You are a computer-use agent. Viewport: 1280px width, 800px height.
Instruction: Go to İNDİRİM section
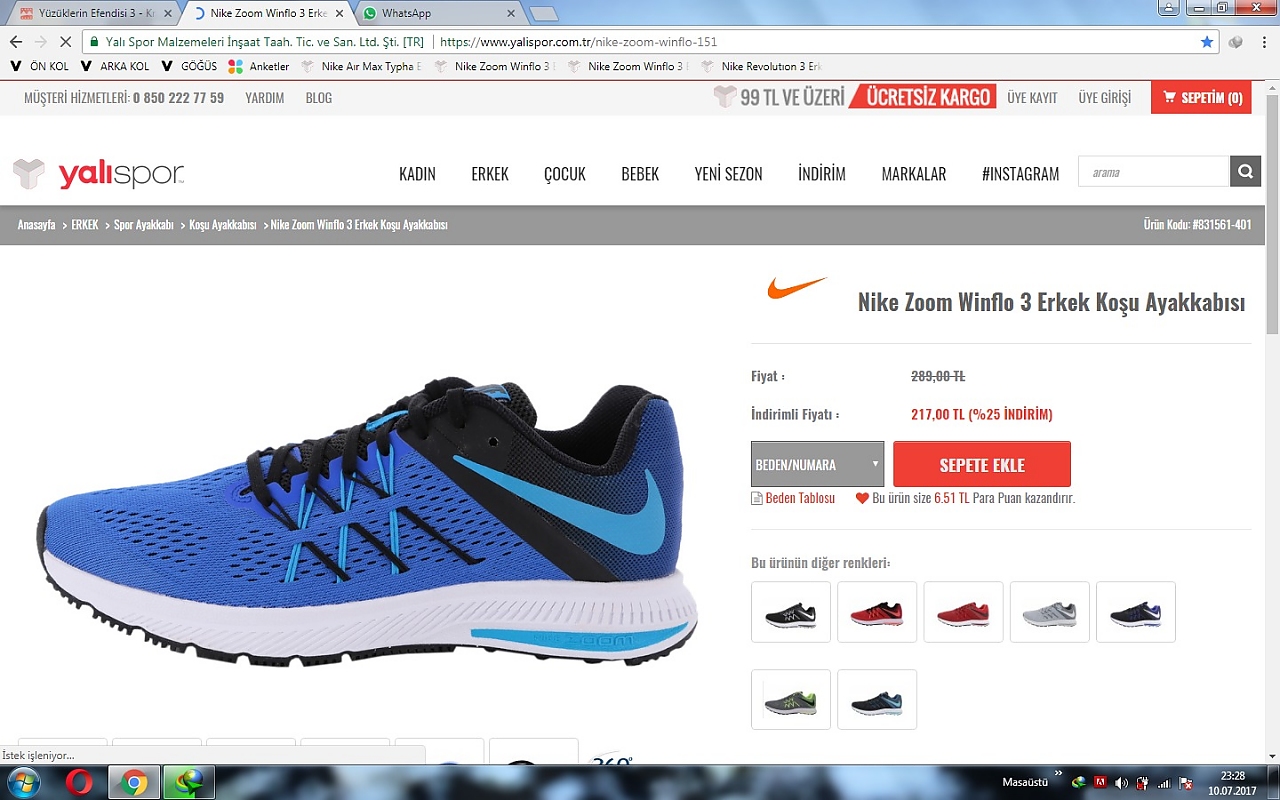click(x=822, y=174)
